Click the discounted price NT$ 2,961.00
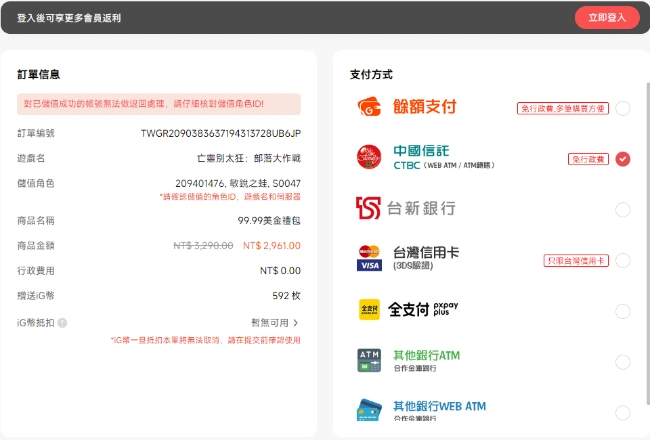This screenshot has width=650, height=440. coord(272,246)
